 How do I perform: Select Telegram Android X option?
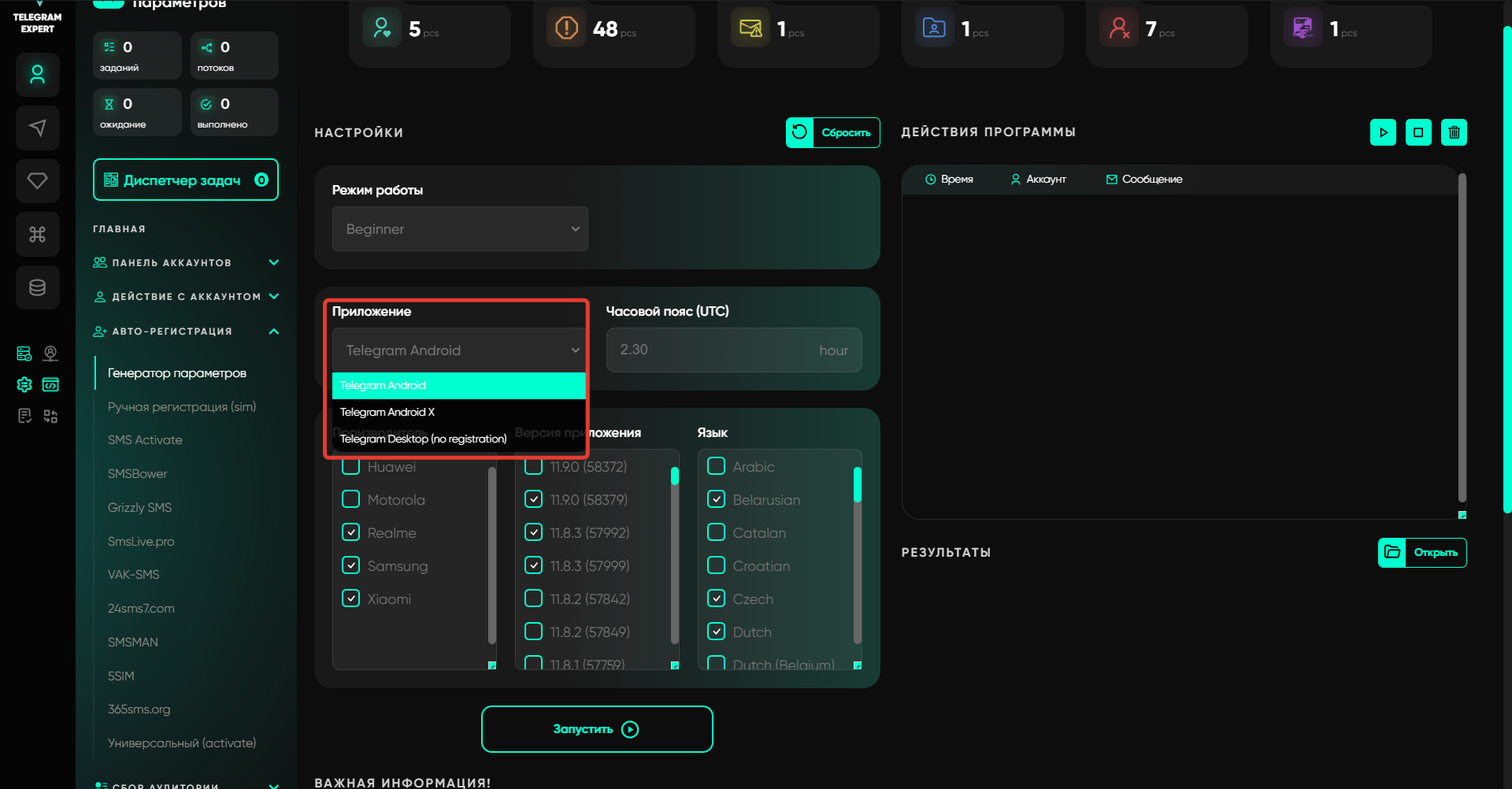[x=387, y=412]
